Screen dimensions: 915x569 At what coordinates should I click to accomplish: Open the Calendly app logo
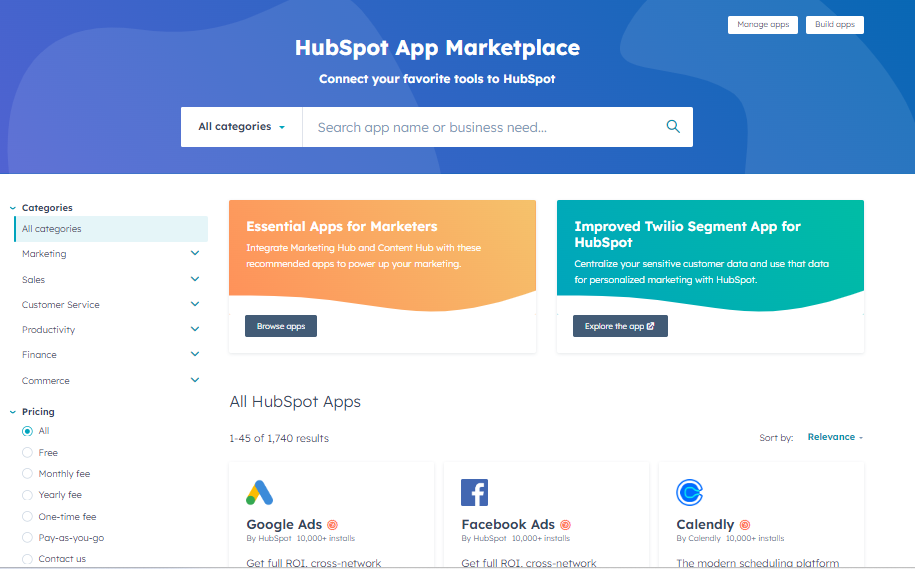click(689, 492)
